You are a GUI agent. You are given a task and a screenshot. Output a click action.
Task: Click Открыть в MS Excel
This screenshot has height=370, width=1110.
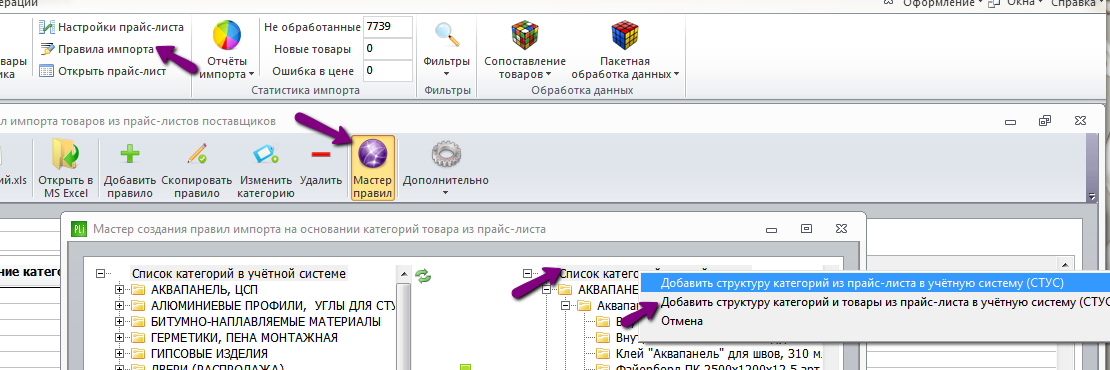[66, 170]
